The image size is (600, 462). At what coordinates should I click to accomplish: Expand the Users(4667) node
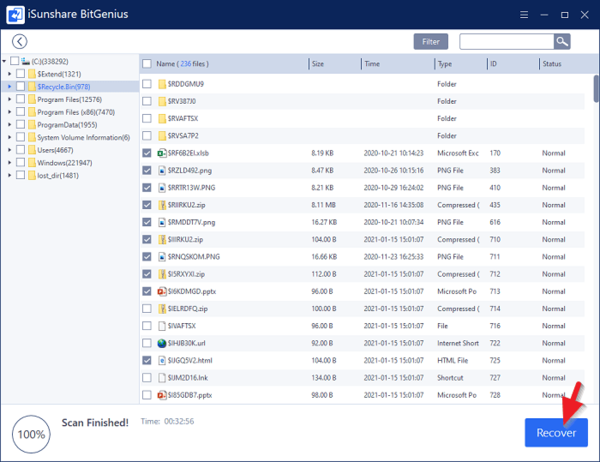10,150
